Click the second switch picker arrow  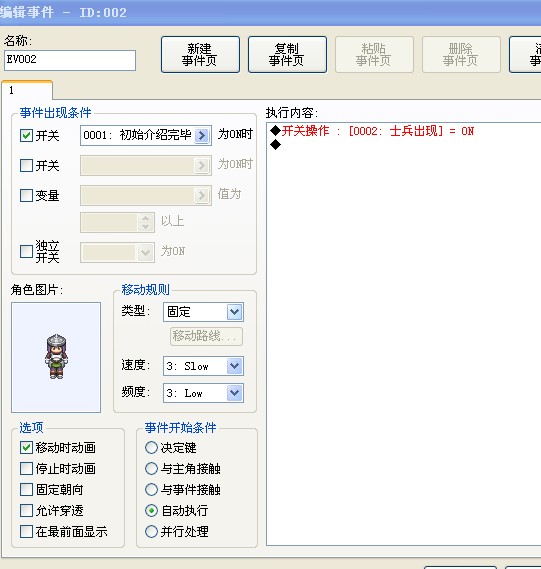[x=202, y=165]
